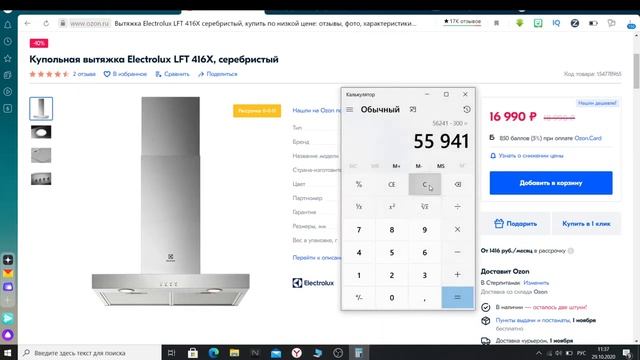Click the Изменить delivery city link
Viewport: 640px width, 360px height.
[536, 282]
